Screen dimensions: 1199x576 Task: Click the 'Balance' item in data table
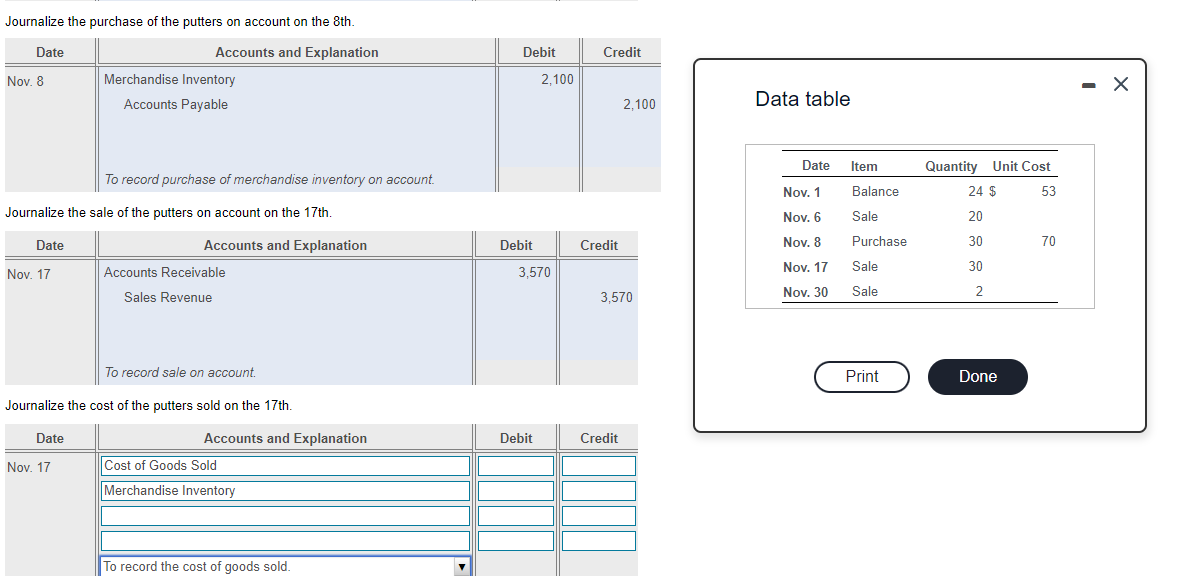[876, 191]
